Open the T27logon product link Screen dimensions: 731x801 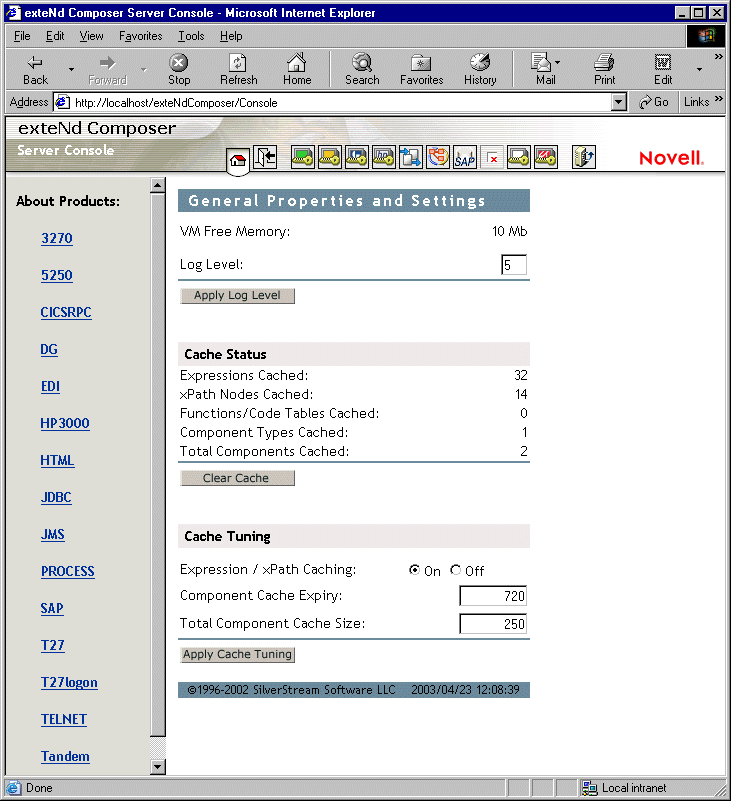tap(69, 682)
